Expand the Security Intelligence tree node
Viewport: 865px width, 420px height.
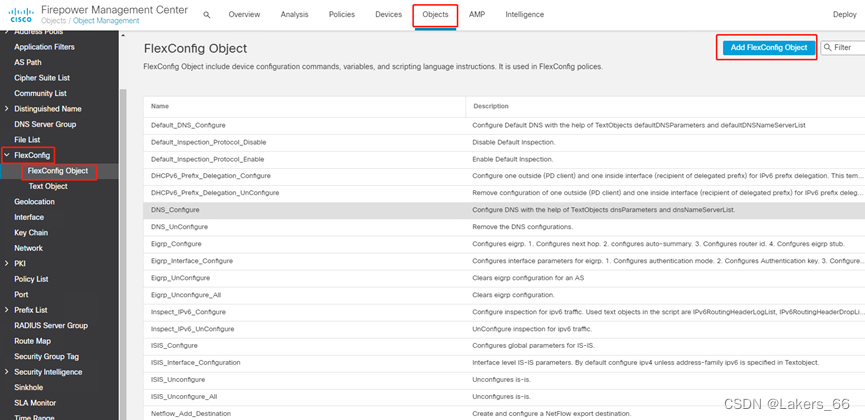(6, 371)
